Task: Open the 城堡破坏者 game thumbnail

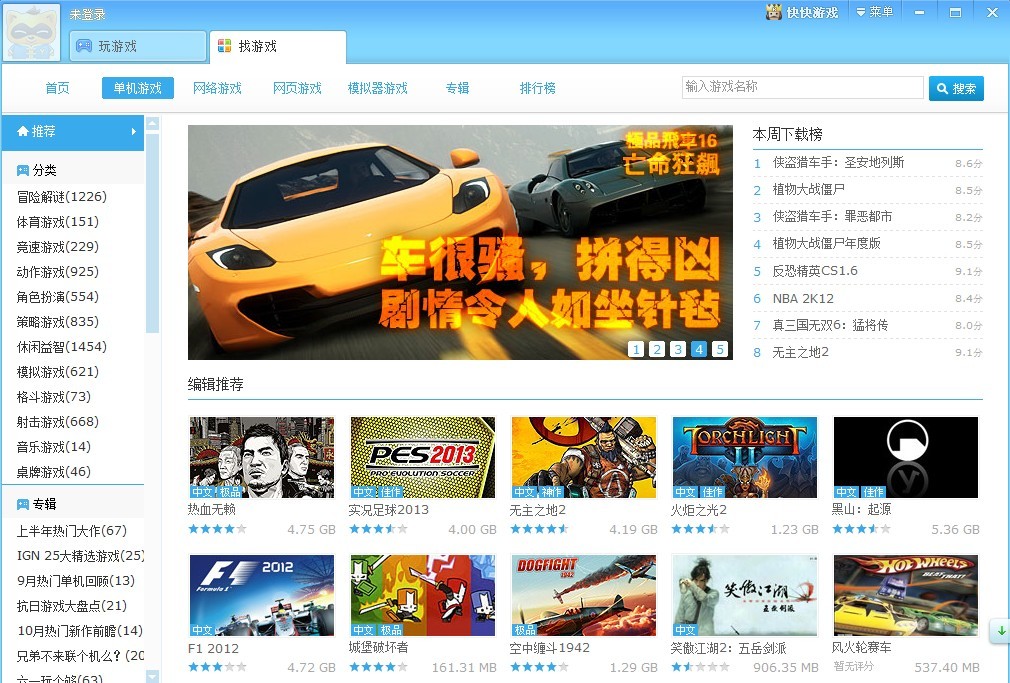Action: tap(423, 595)
